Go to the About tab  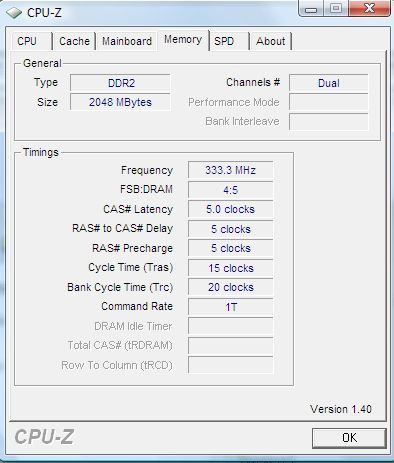pyautogui.click(x=270, y=41)
